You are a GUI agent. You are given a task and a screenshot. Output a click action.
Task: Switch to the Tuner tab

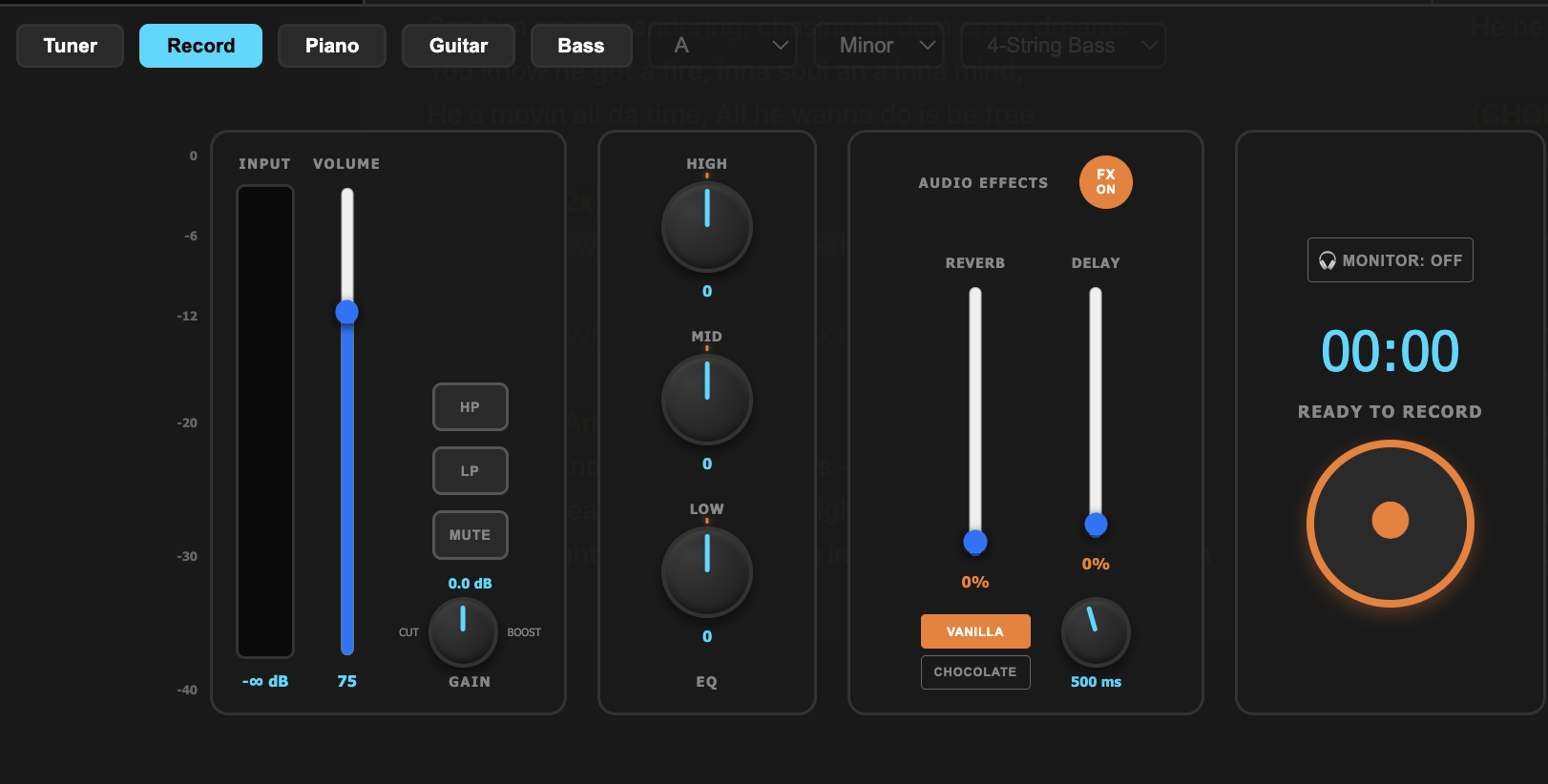(x=70, y=46)
